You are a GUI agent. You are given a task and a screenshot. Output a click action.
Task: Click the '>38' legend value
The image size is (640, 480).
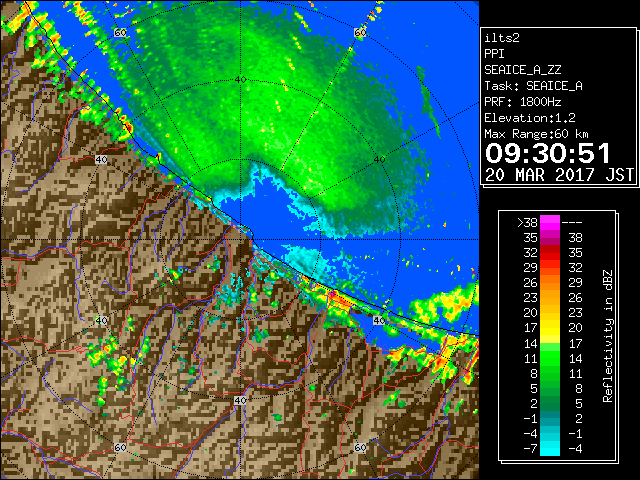(528, 223)
